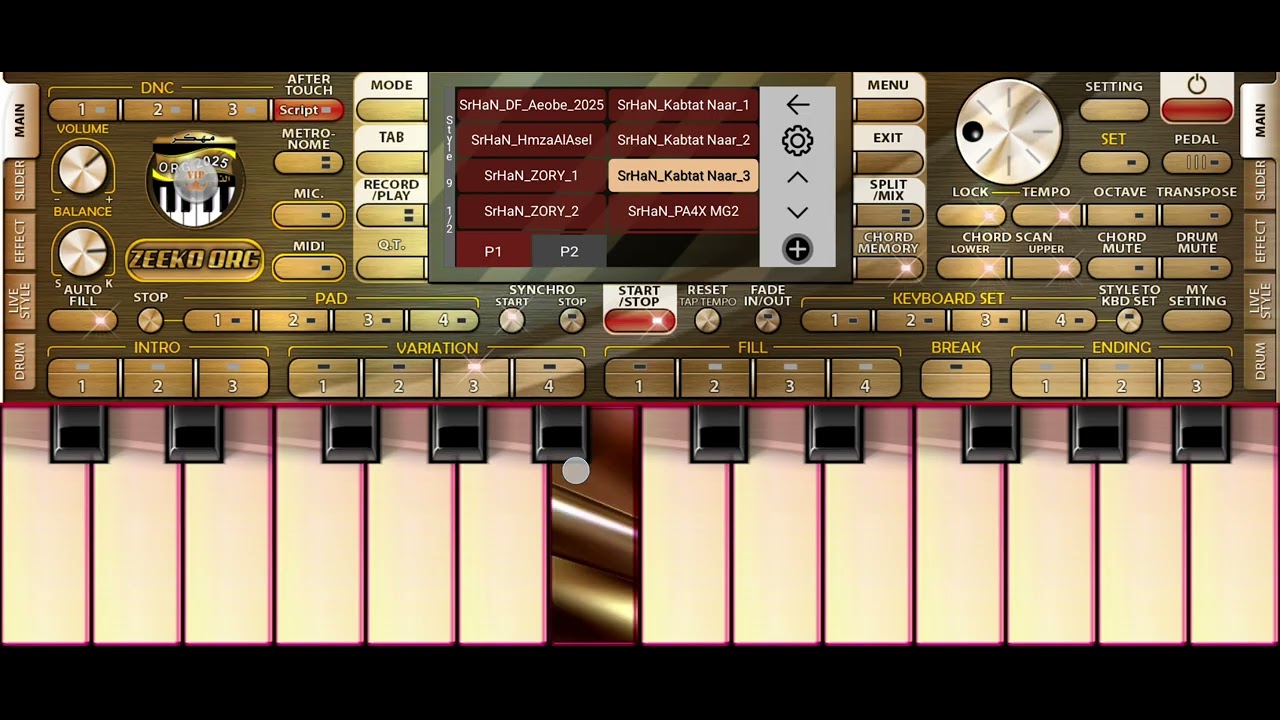Select INTRO 1

click(x=83, y=378)
